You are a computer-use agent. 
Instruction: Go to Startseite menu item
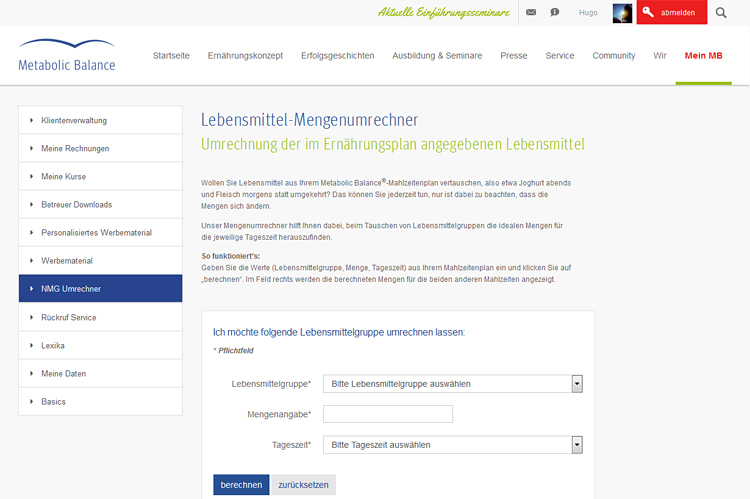pos(171,55)
